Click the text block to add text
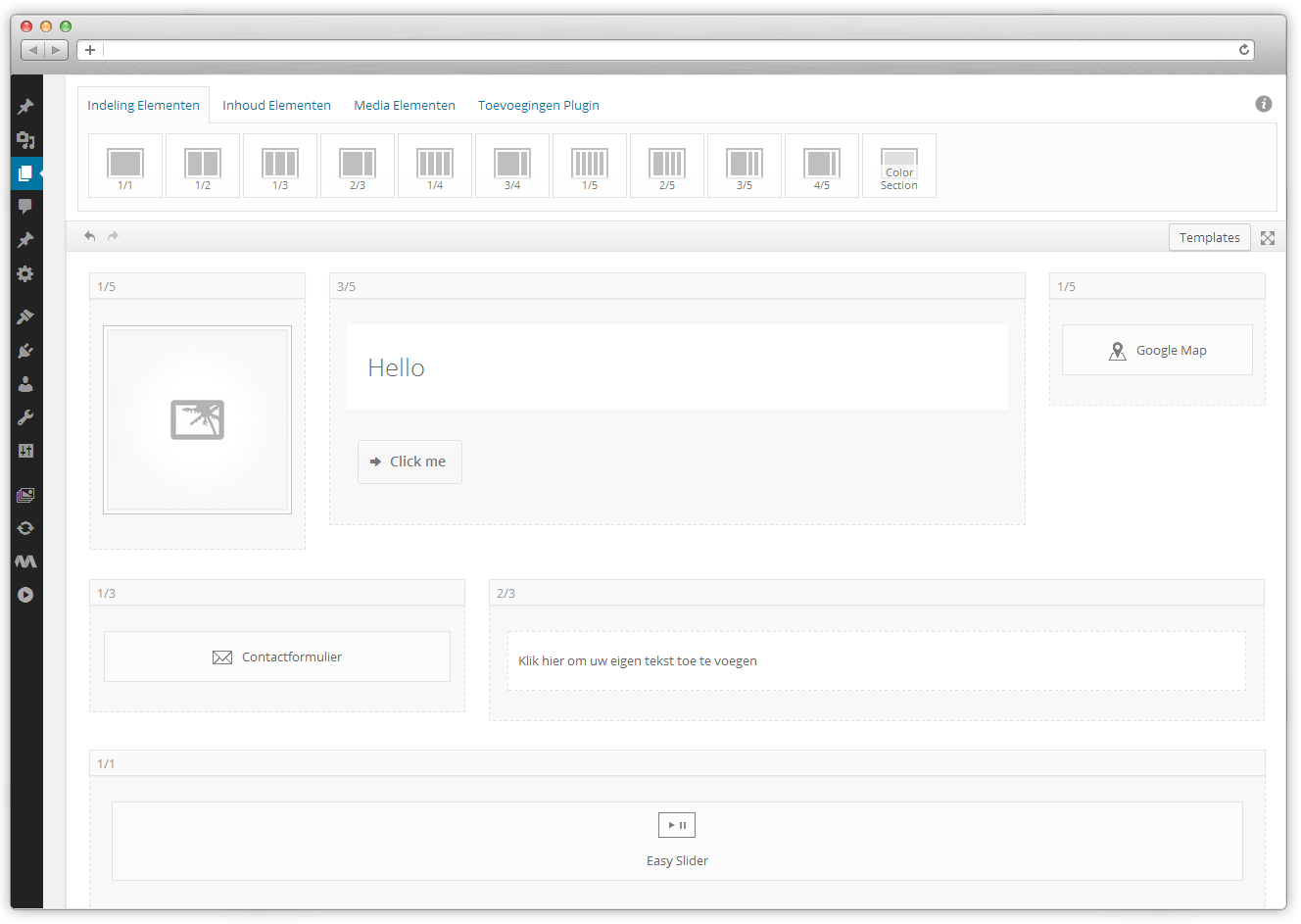The image size is (1301, 924). (876, 661)
